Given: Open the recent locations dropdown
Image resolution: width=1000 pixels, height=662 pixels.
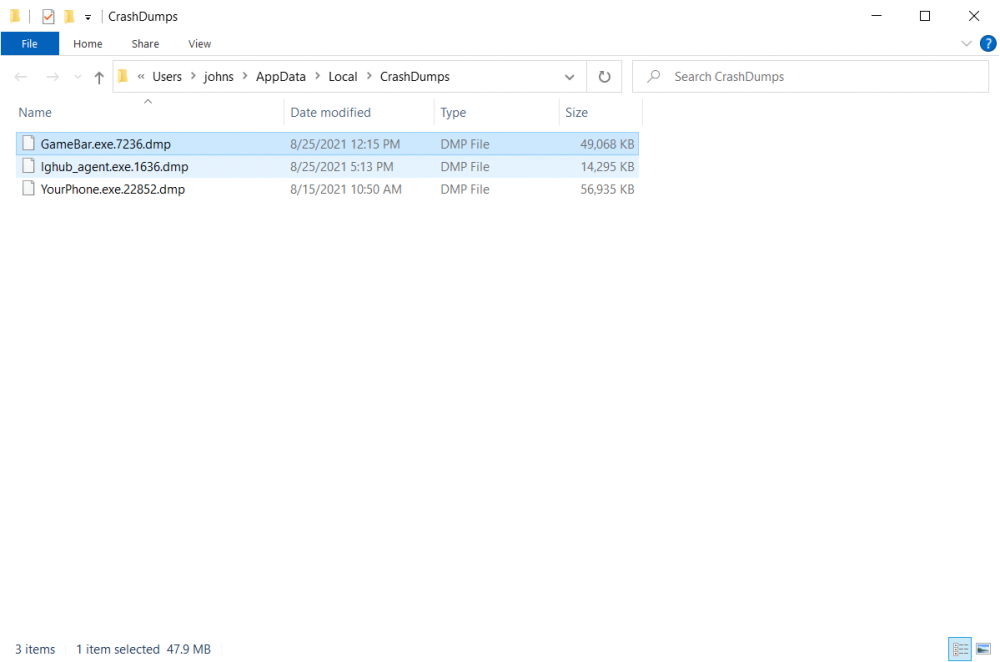Looking at the screenshot, I should click(x=78, y=77).
